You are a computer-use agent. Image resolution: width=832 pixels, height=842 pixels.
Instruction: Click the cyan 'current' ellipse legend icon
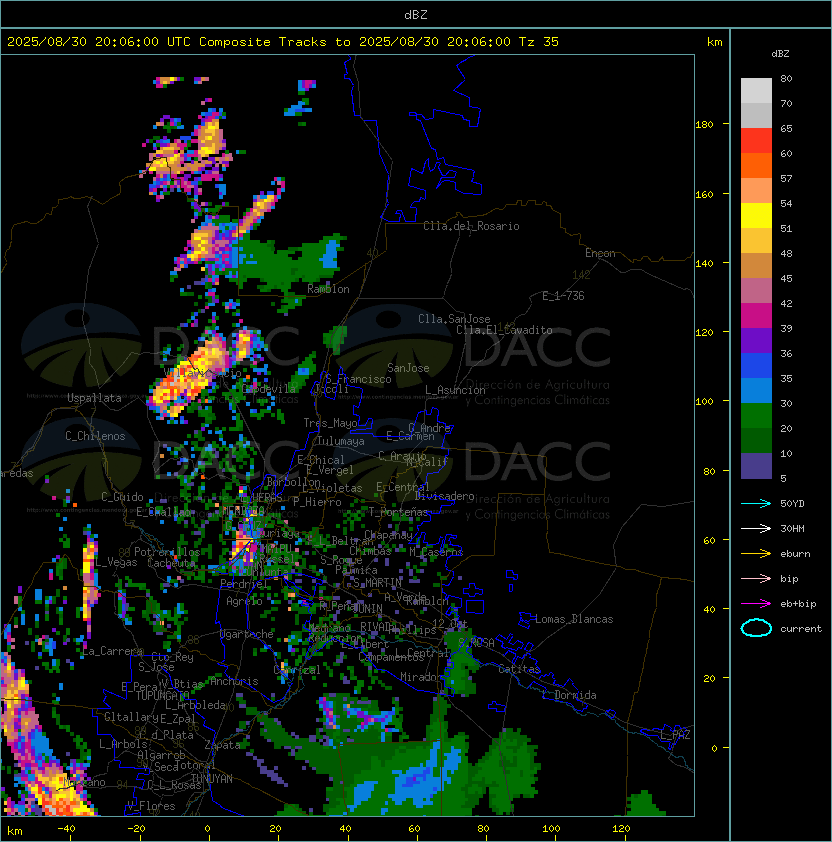(x=756, y=628)
